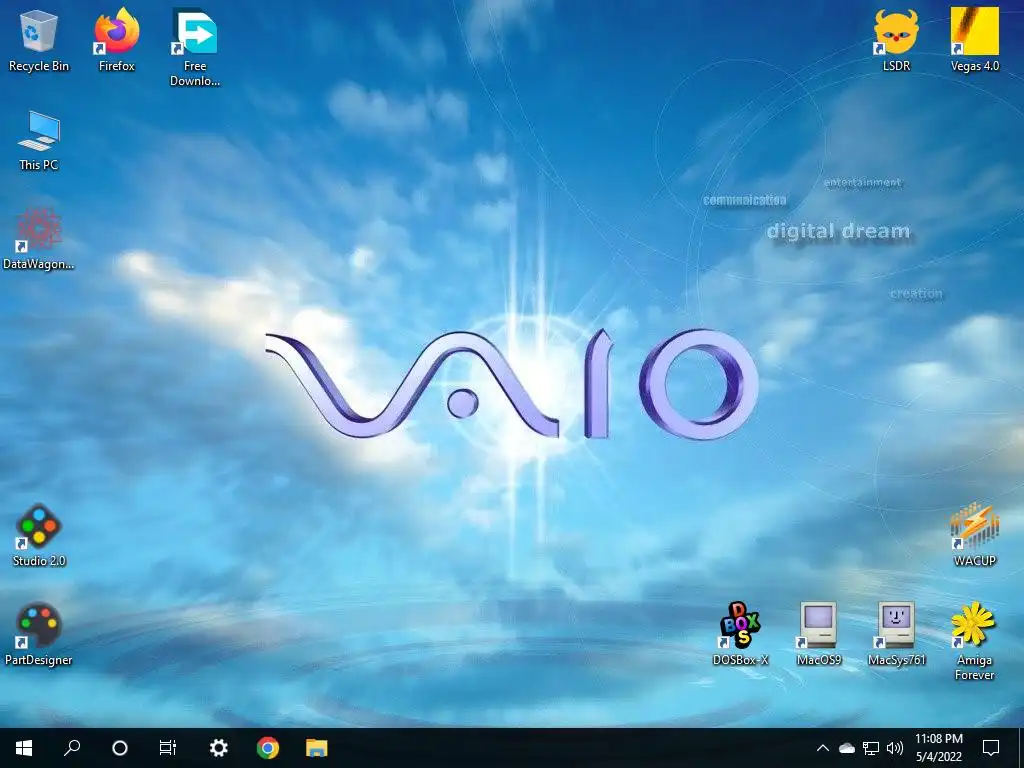Show hidden system tray icons
The height and width of the screenshot is (768, 1024).
click(x=823, y=748)
